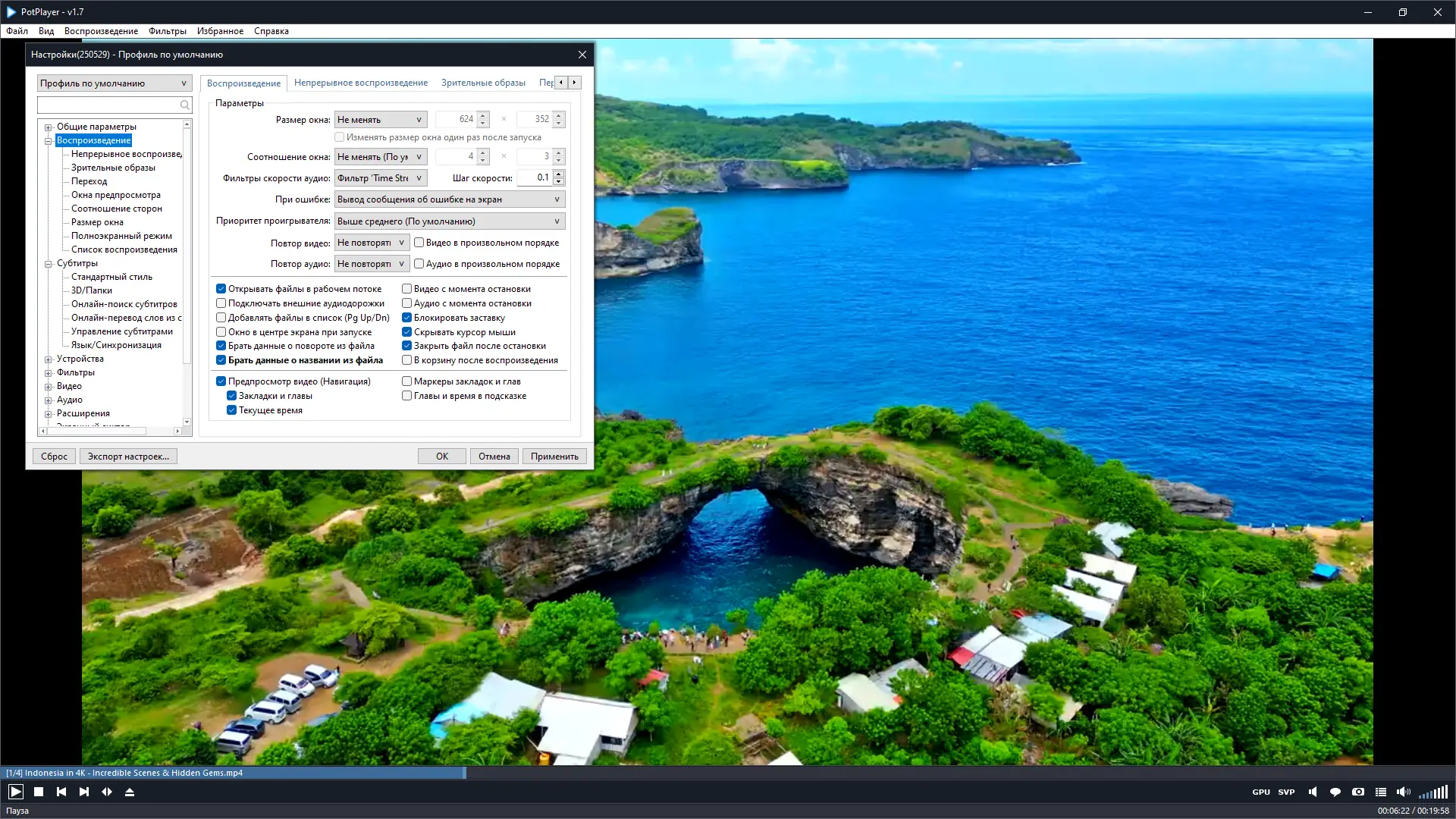This screenshot has height=819, width=1456.
Task: Adjust the volume bars slider
Action: 1432,792
